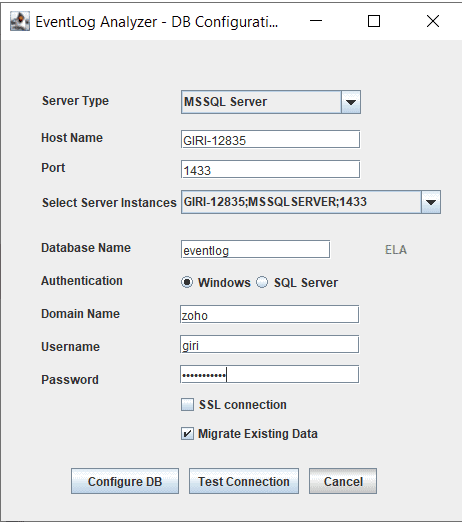Viewport: 462px width, 522px height.
Task: Click the Server Type label
Action: 75,101
